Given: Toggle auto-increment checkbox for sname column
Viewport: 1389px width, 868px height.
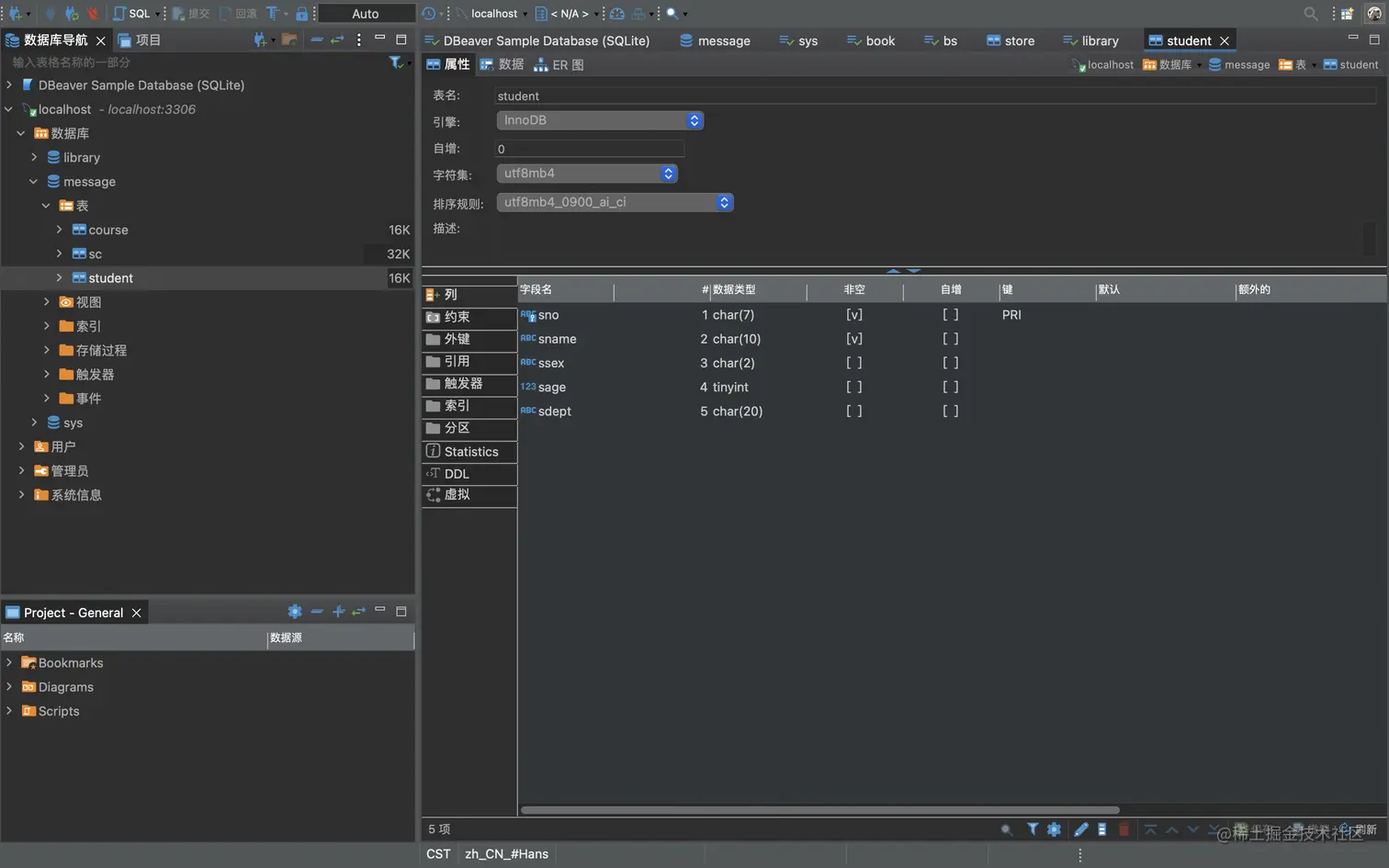Looking at the screenshot, I should coord(951,339).
